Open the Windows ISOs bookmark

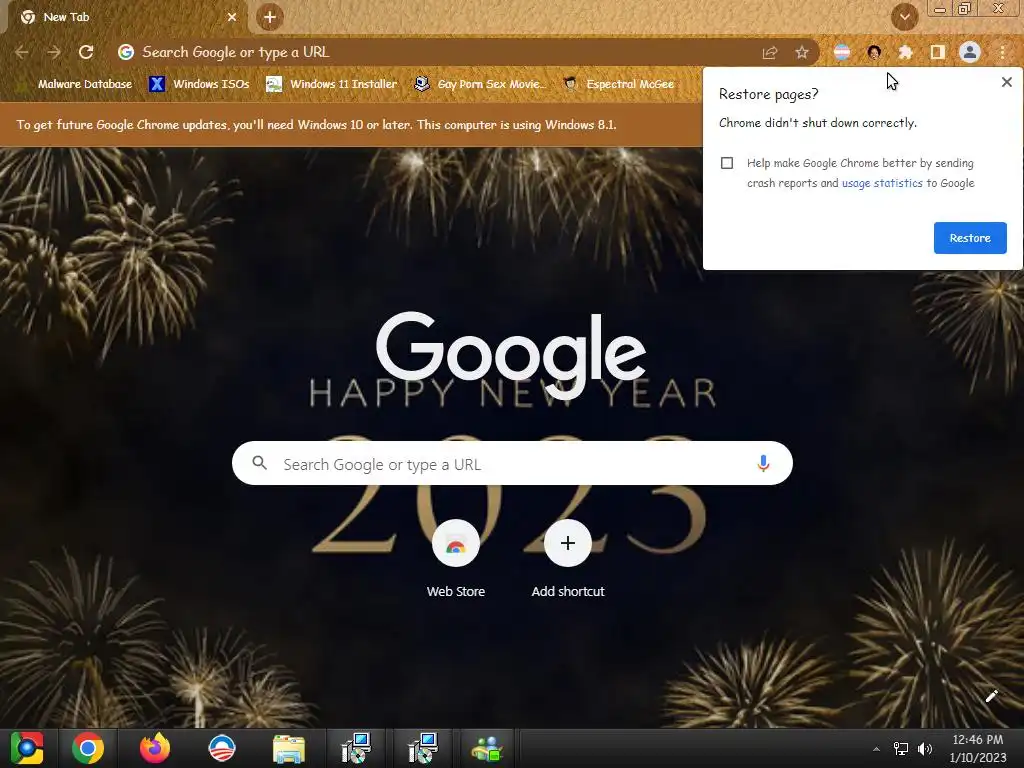click(200, 84)
